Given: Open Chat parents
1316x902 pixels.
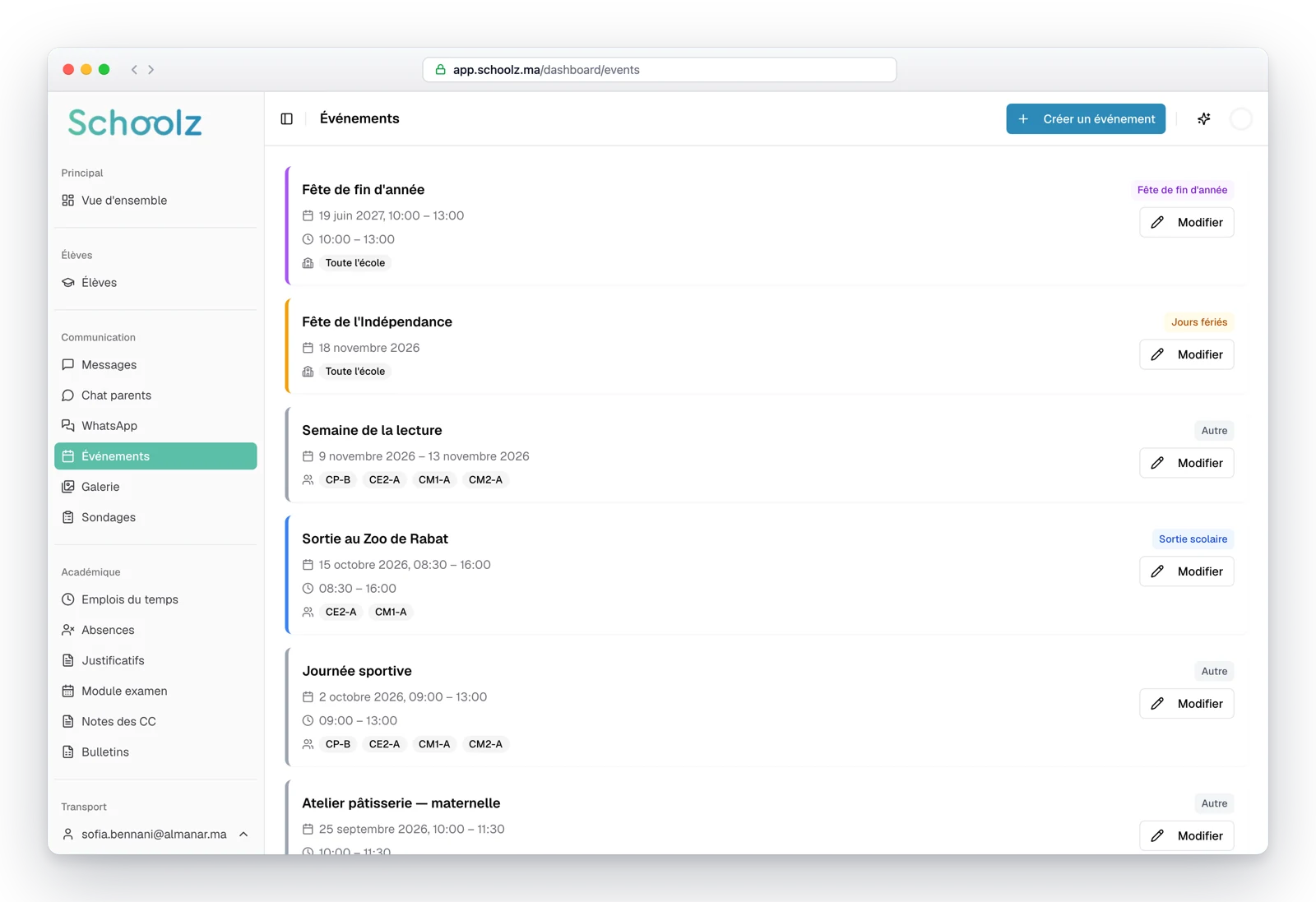Looking at the screenshot, I should [155, 395].
